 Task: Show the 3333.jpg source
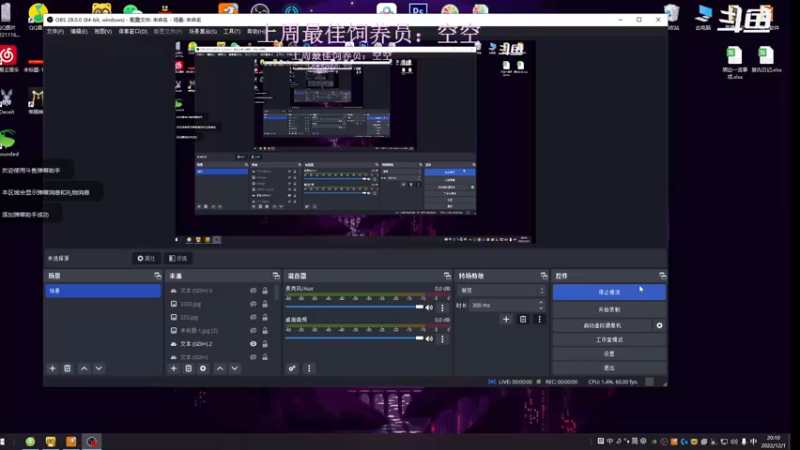click(x=253, y=304)
